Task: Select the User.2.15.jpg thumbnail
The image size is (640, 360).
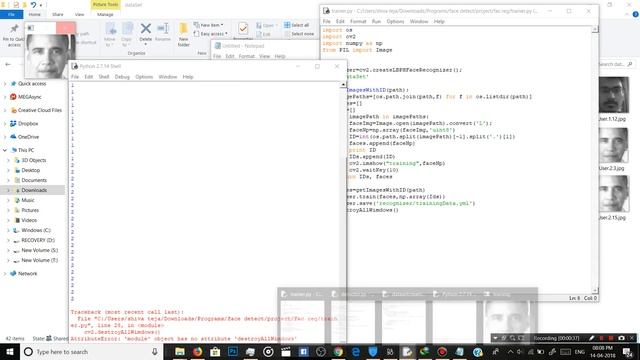Action: coord(613,194)
